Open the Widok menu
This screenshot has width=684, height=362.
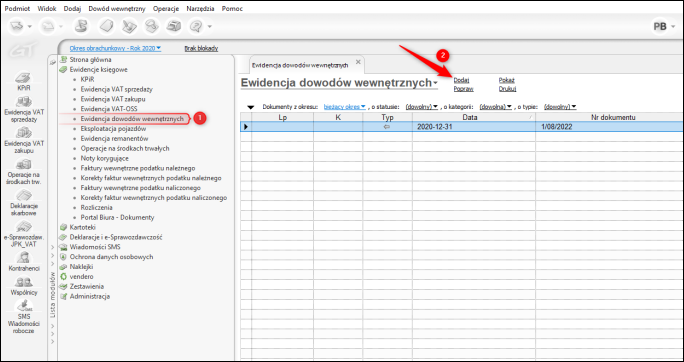click(x=47, y=9)
